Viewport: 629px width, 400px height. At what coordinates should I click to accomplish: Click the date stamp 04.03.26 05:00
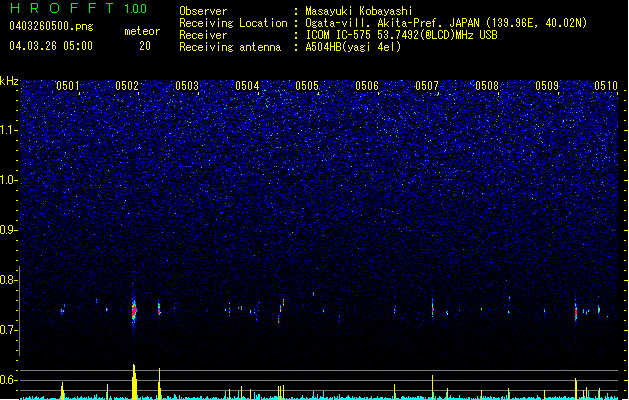[x=51, y=46]
